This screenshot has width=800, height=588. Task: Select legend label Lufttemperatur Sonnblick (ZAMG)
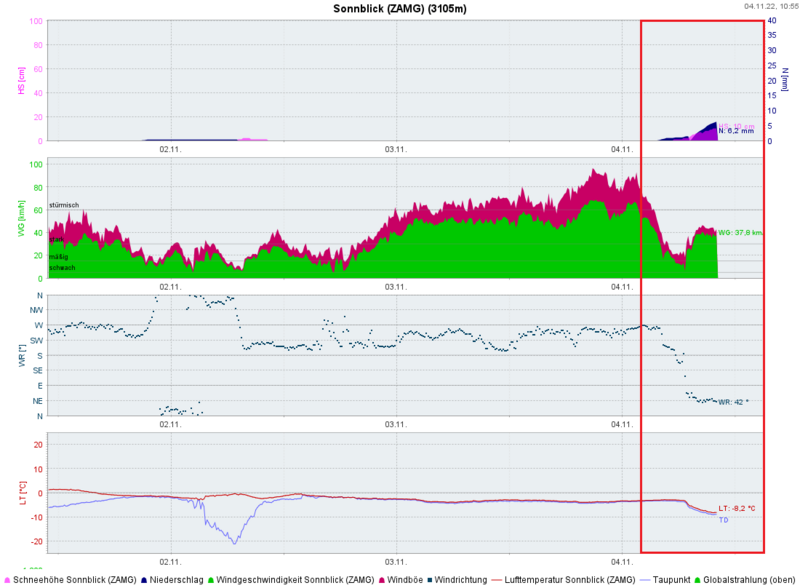(570, 580)
